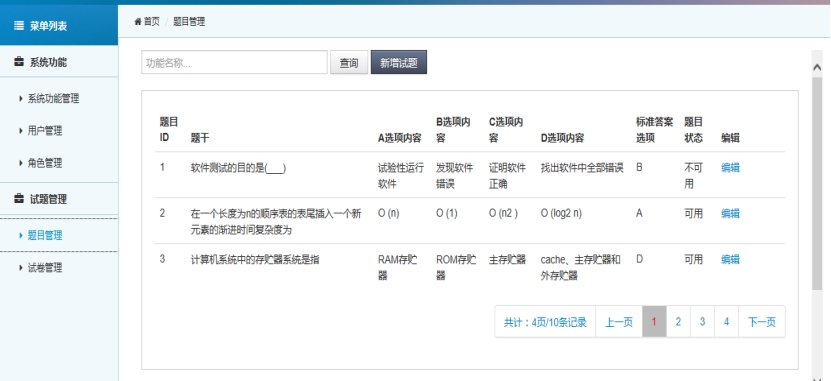Collapse the 试题管理 menu section
The image size is (831, 381).
point(59,199)
